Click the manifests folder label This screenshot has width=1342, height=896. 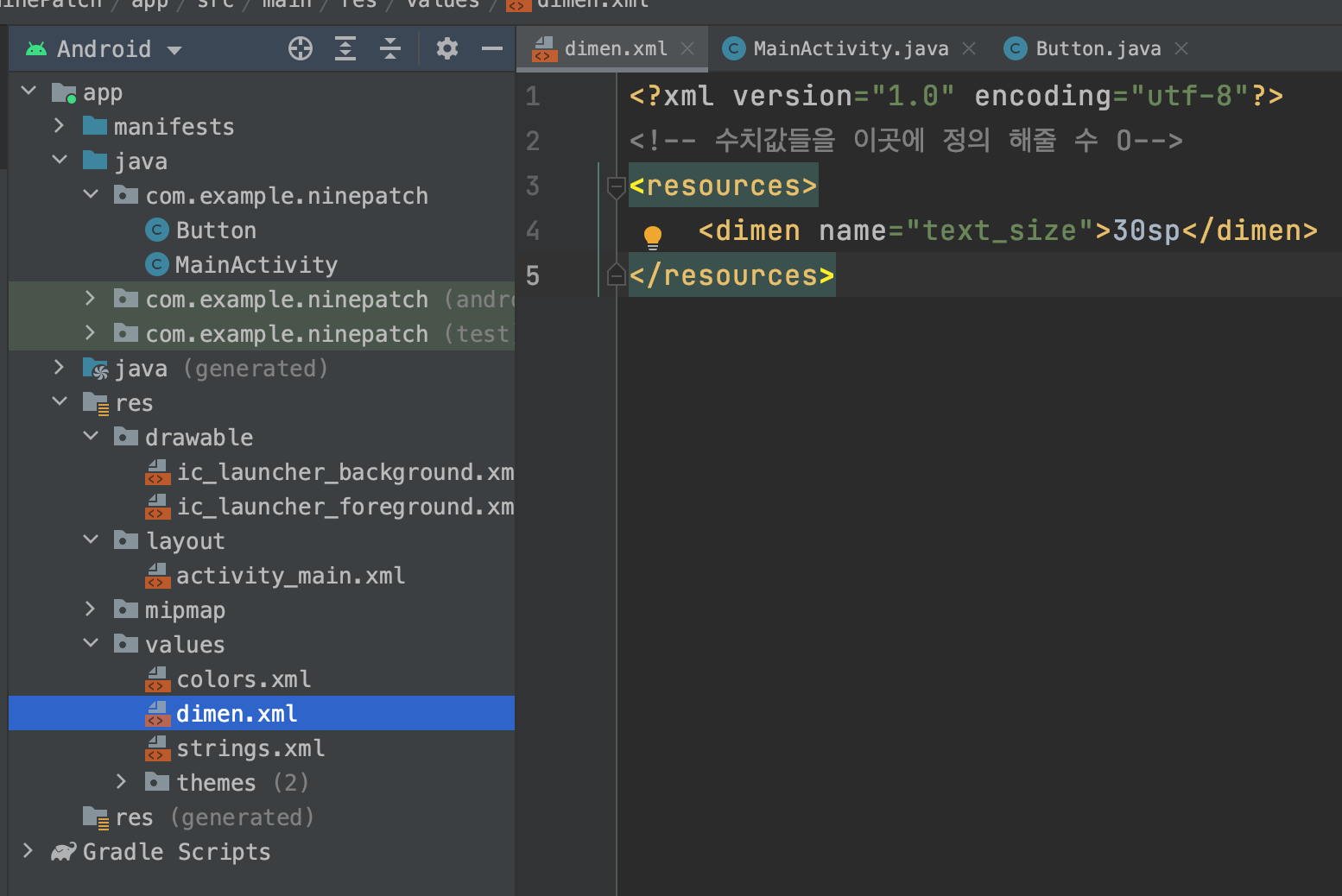click(x=174, y=127)
